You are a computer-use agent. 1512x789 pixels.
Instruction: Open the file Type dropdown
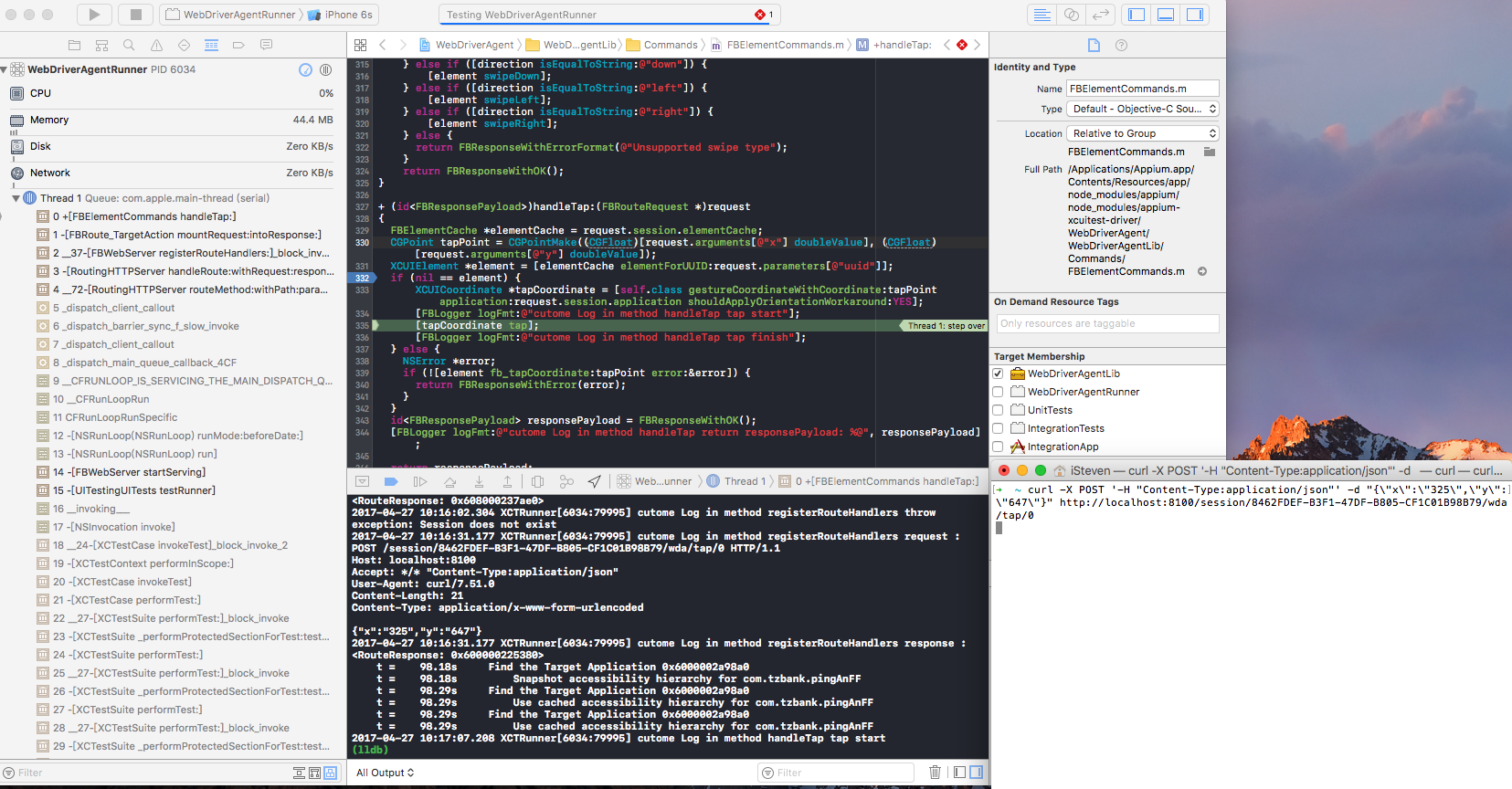click(1143, 109)
